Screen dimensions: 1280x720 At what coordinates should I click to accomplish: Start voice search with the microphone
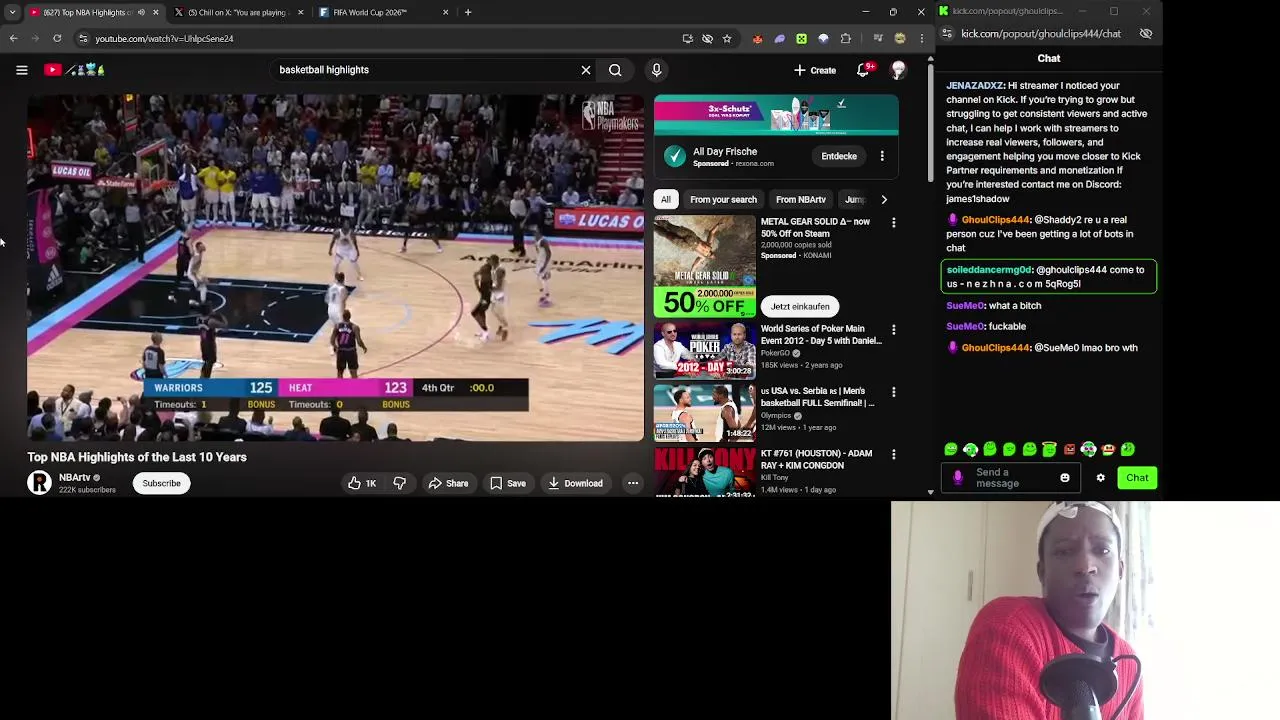[656, 70]
